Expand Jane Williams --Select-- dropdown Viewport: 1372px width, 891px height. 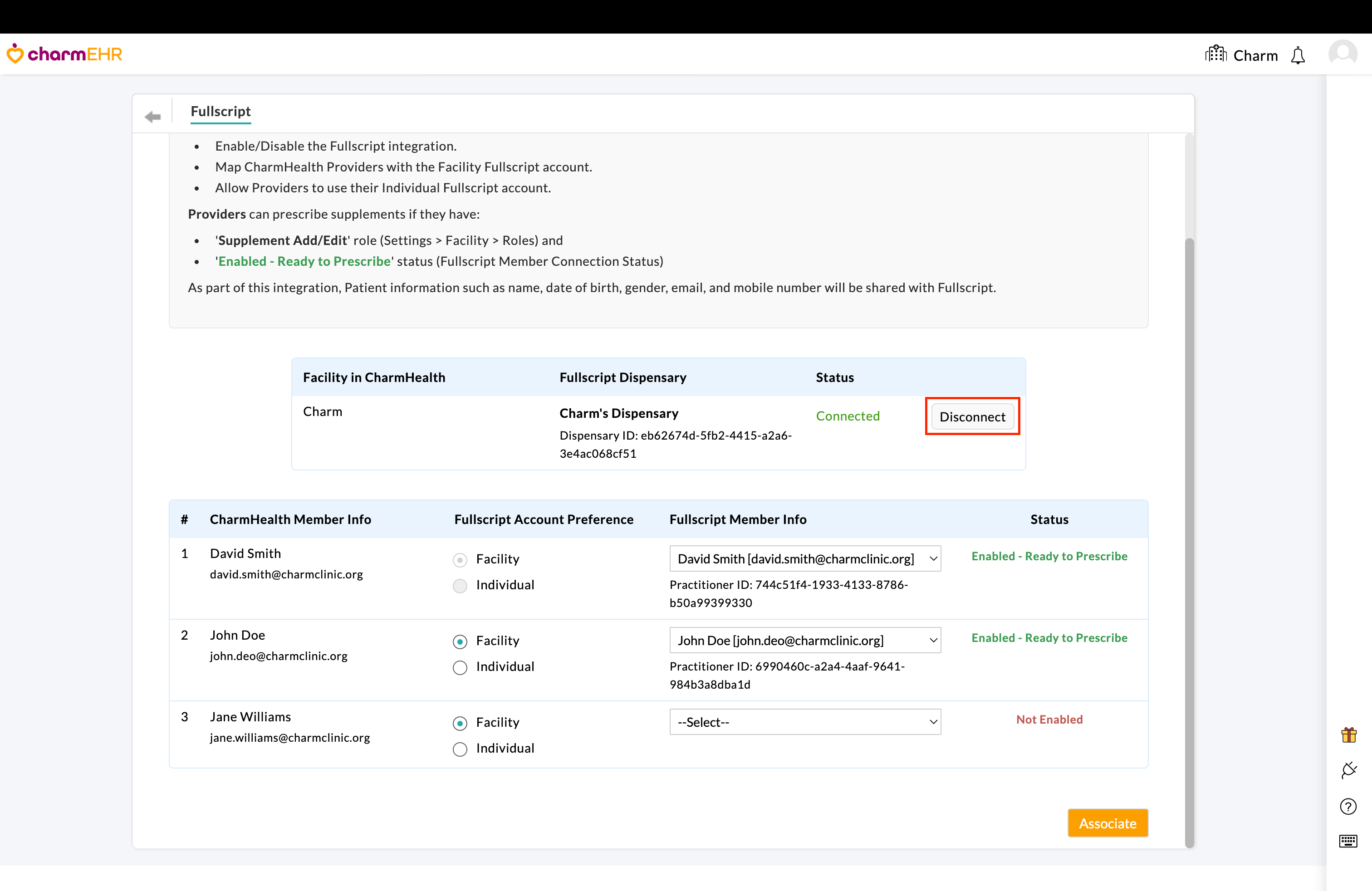[x=805, y=722]
